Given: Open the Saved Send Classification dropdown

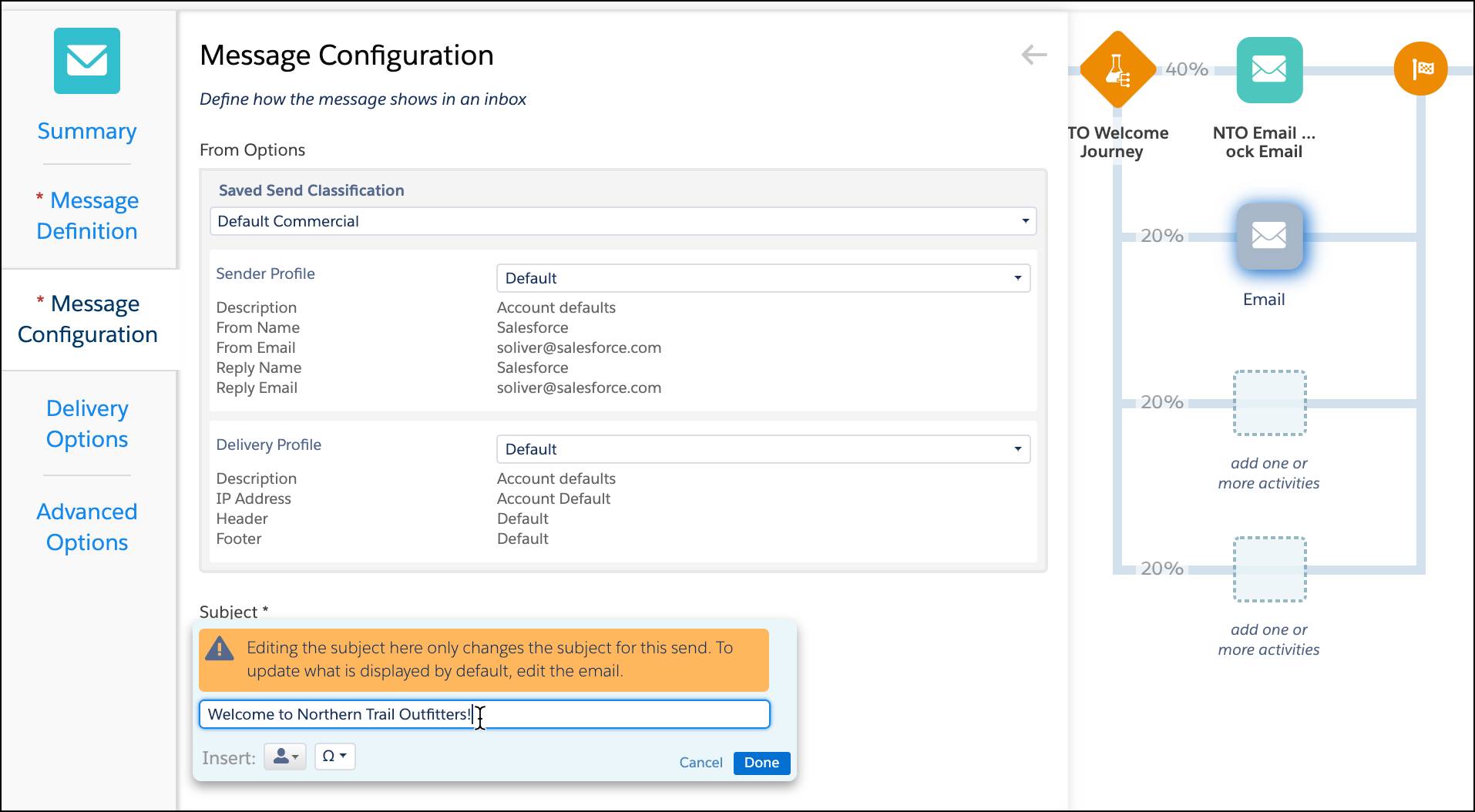Looking at the screenshot, I should pyautogui.click(x=623, y=221).
